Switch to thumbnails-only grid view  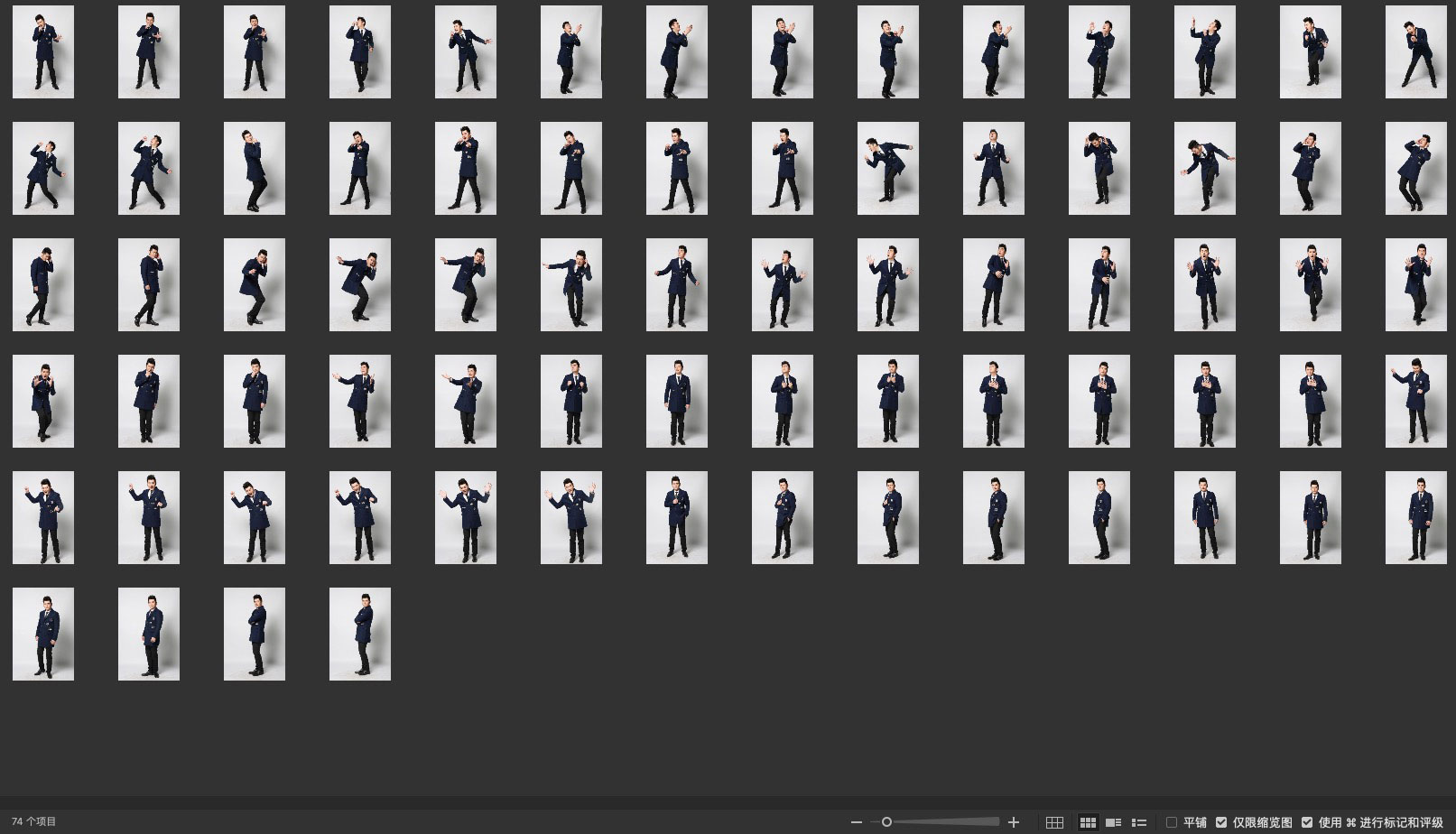[1088, 822]
